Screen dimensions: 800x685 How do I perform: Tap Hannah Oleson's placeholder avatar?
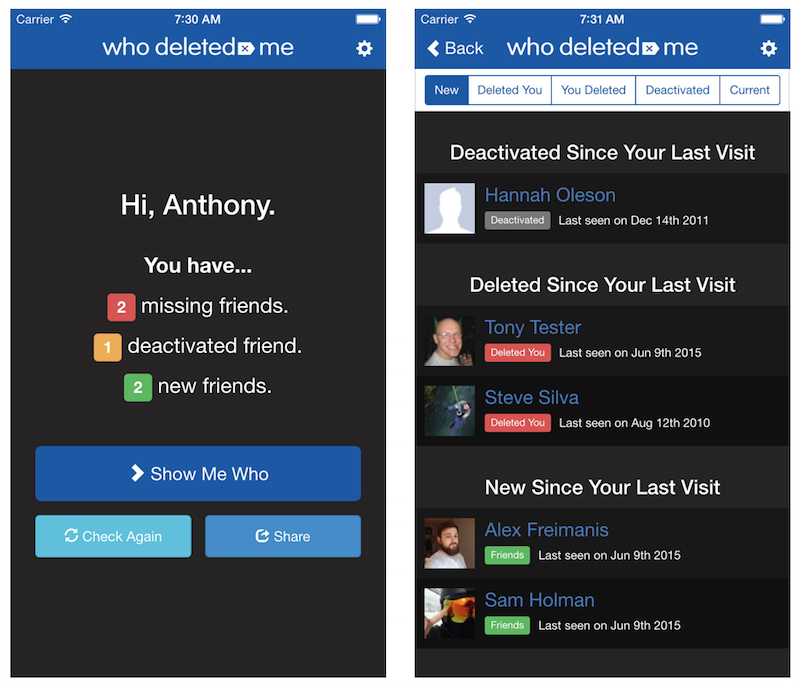tap(449, 208)
